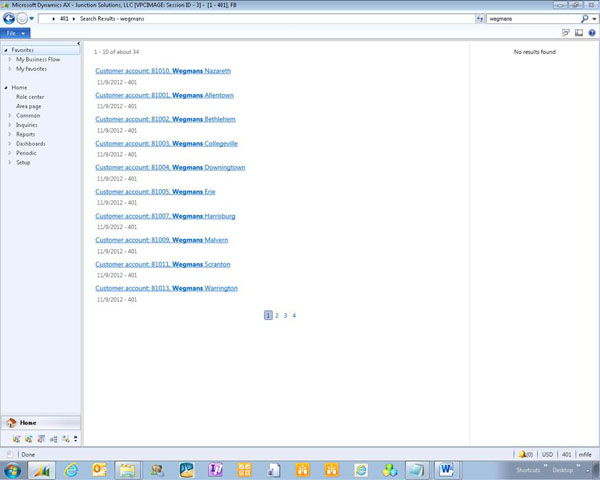Open Help via the question mark icon

[592, 33]
